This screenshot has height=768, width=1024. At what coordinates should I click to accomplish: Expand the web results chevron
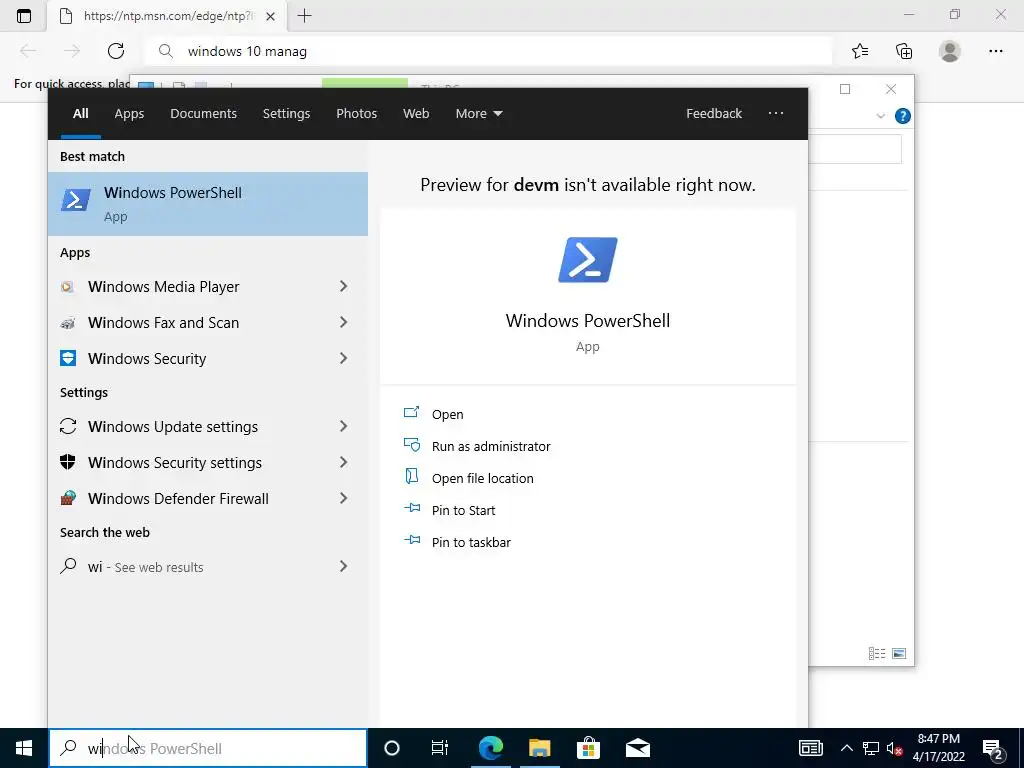(x=344, y=566)
